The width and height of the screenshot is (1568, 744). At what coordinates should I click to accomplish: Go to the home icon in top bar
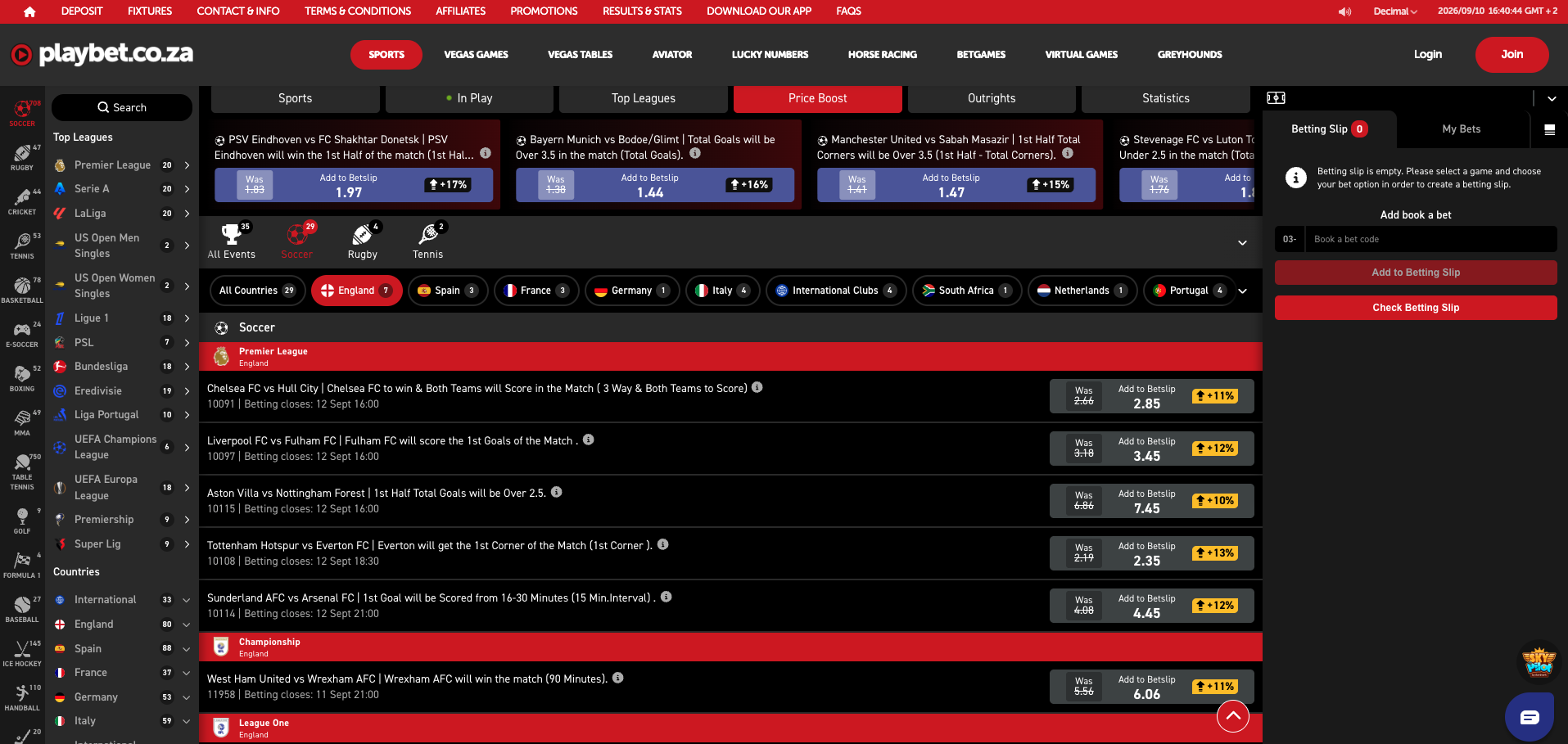click(29, 11)
